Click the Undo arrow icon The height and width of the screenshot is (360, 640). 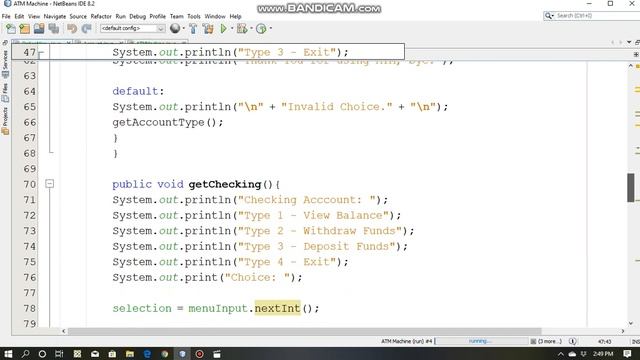point(72,29)
